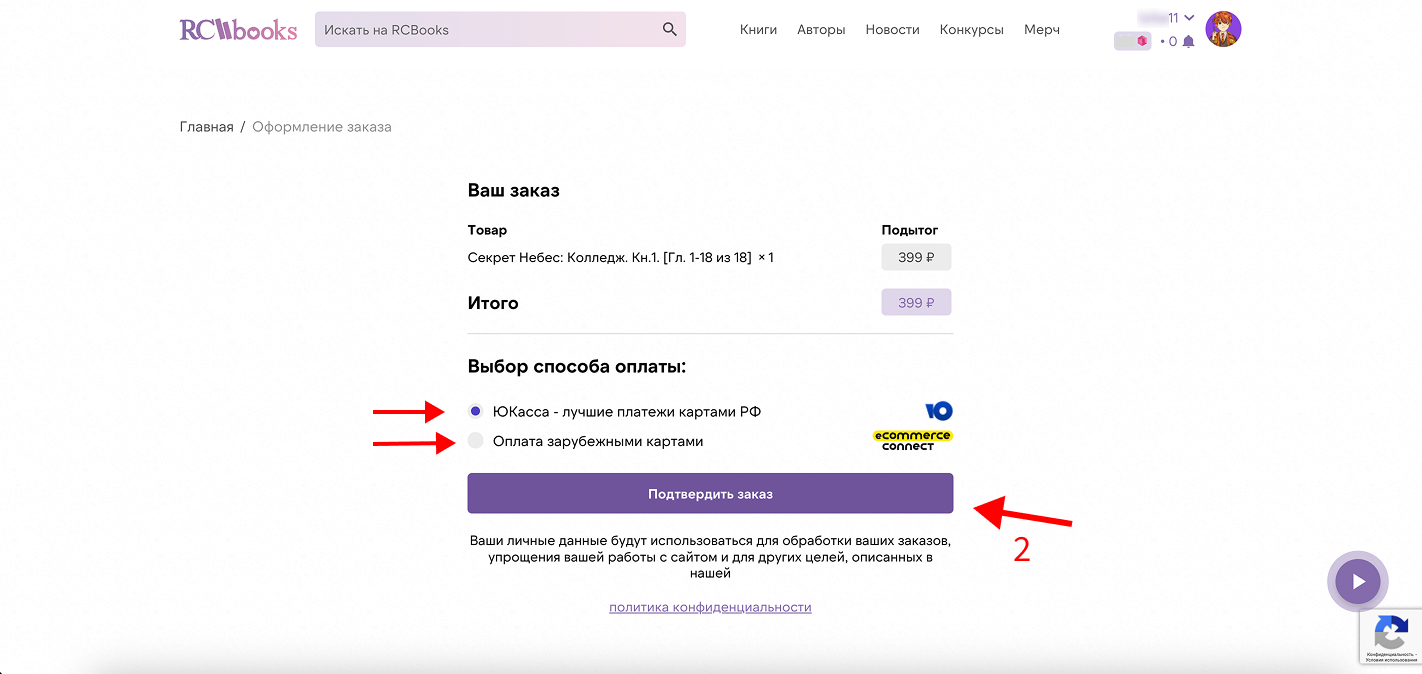The width and height of the screenshot is (1422, 674).
Task: Click the Искать на RCBooks search field
Action: [x=485, y=30]
